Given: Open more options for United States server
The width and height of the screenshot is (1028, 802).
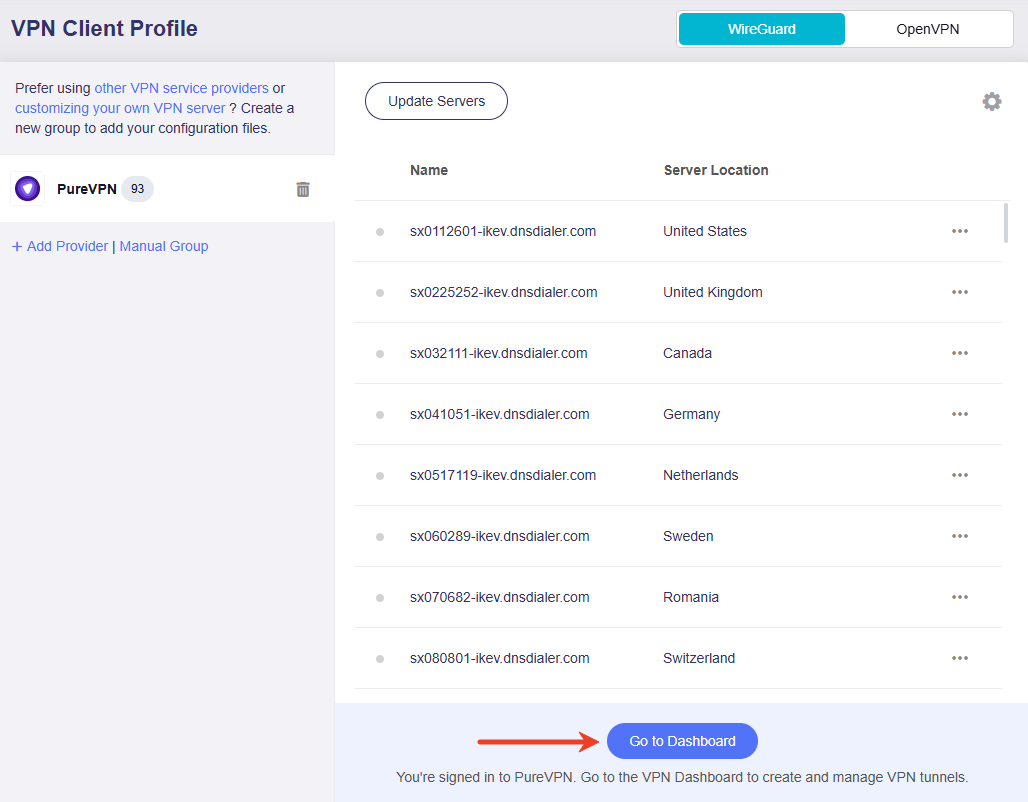Looking at the screenshot, I should click(x=960, y=231).
